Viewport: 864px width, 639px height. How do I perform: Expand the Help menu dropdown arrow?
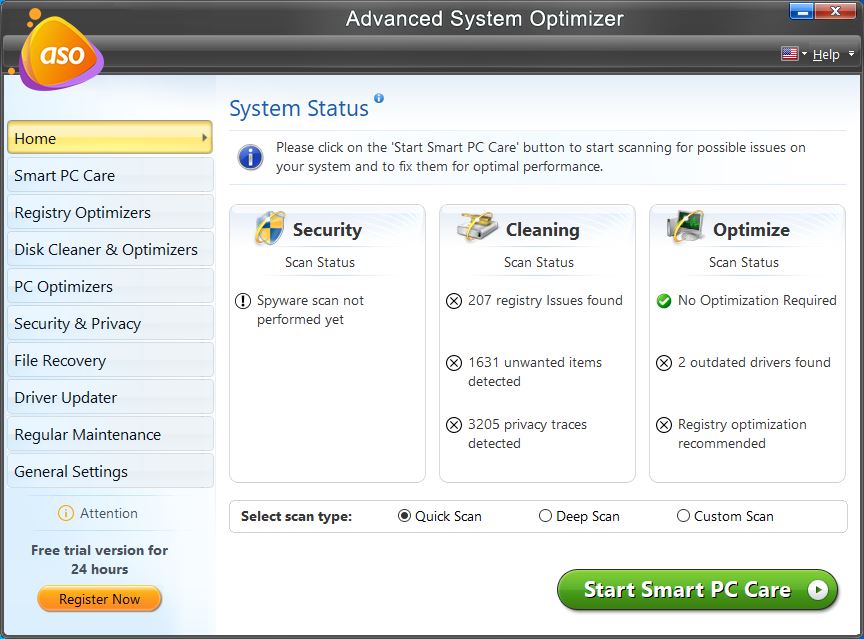click(x=851, y=54)
